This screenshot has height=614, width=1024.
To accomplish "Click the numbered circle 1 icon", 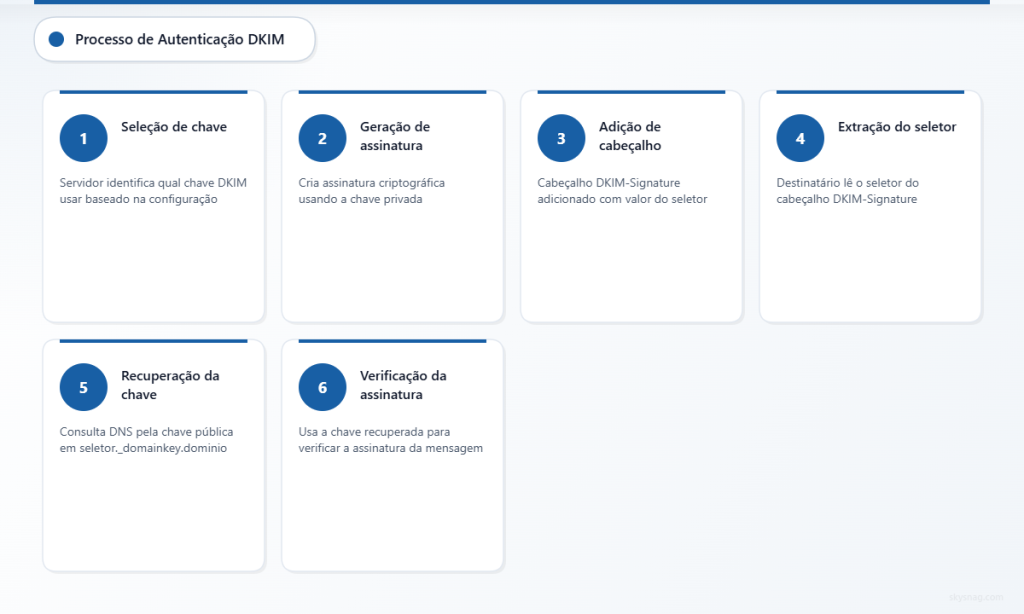I will pyautogui.click(x=83, y=137).
